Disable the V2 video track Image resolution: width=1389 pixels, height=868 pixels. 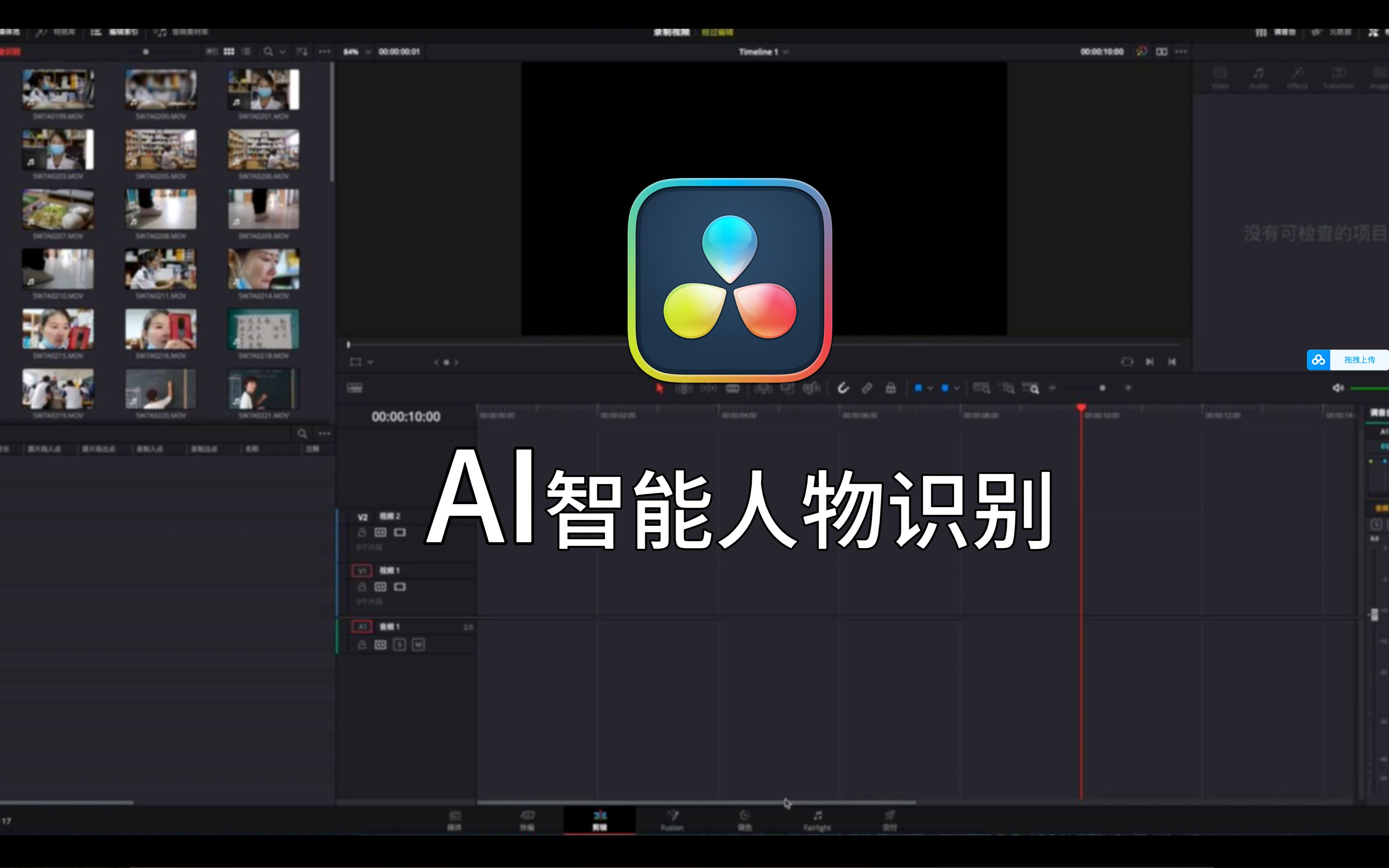(x=400, y=532)
